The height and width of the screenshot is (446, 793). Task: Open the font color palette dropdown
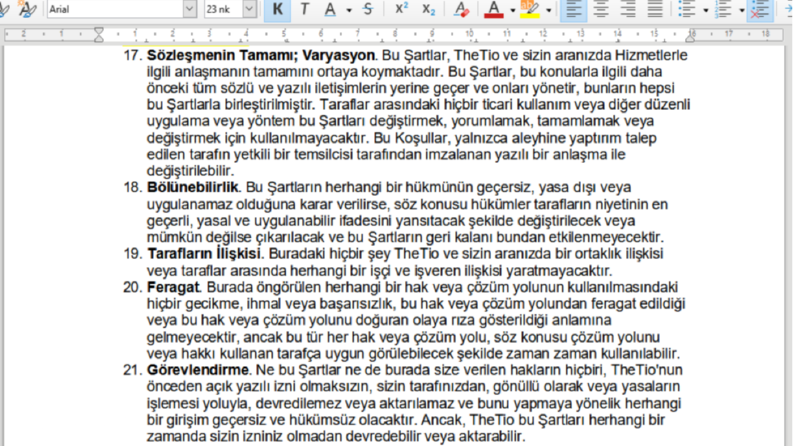coord(513,10)
